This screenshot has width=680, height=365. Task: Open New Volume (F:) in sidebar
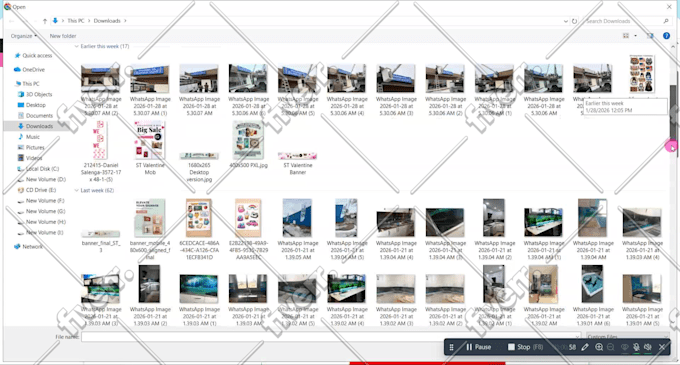(41, 201)
